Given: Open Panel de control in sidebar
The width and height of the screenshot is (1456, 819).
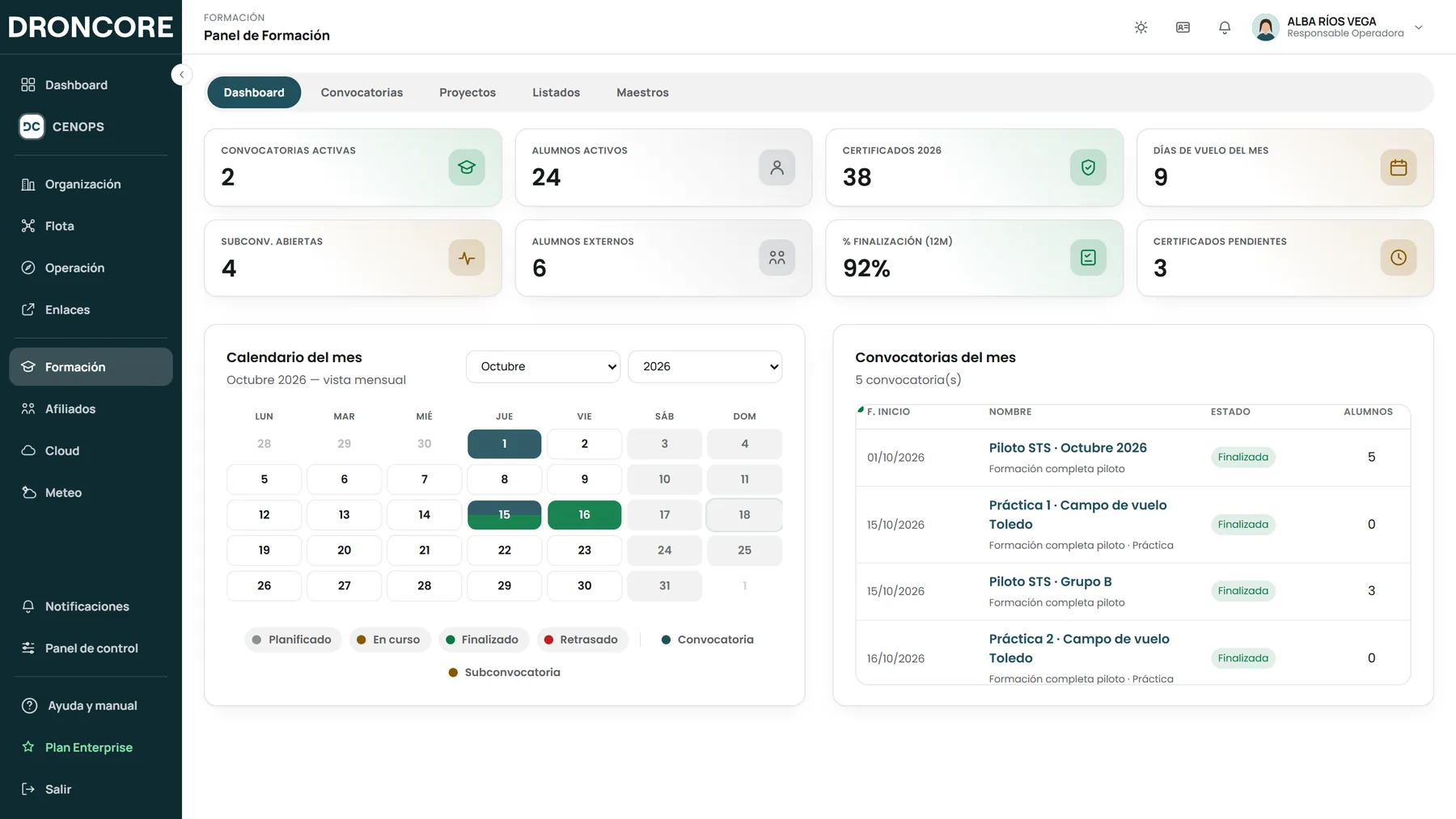Looking at the screenshot, I should click(x=91, y=648).
